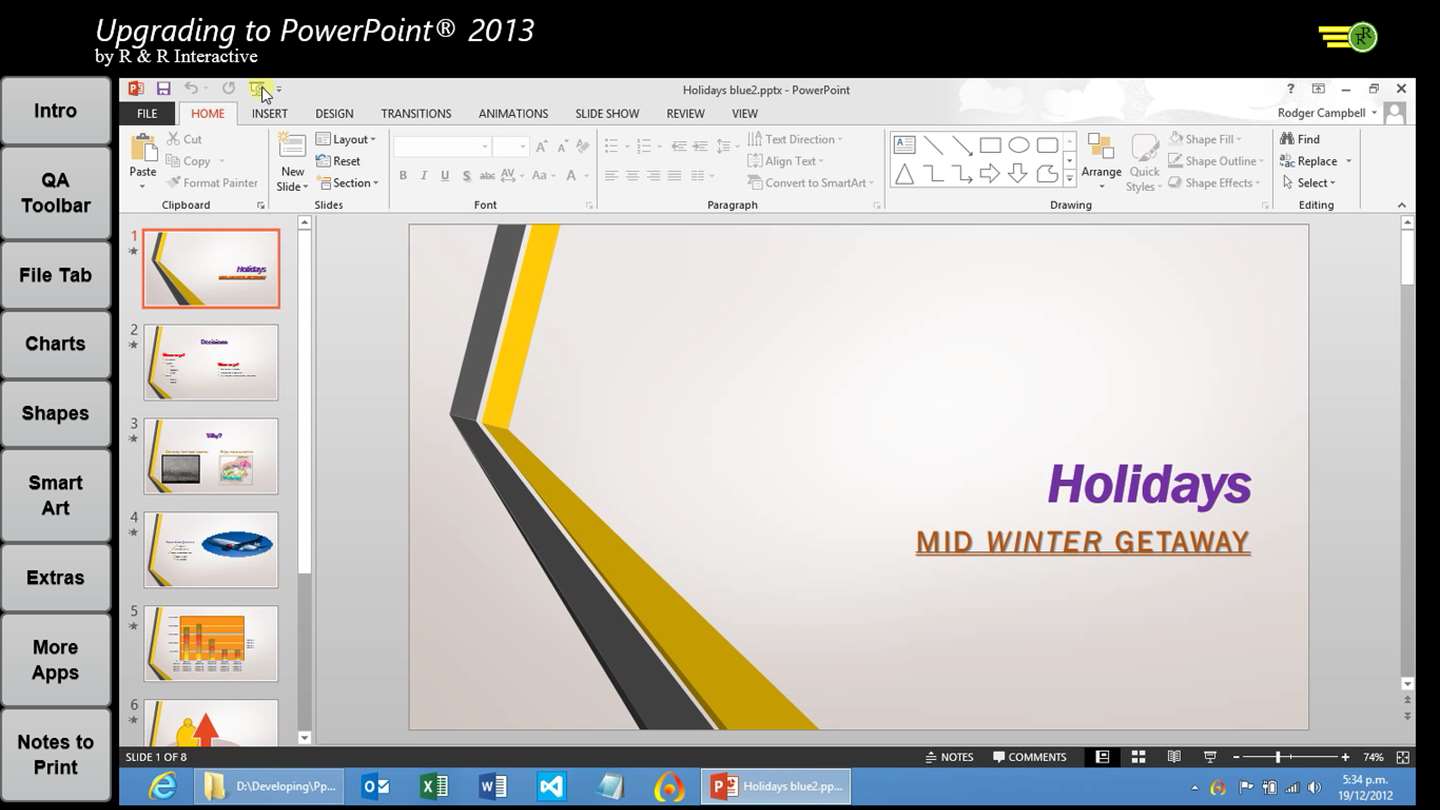Screen dimensions: 1440x810
Task: Go to the SLIDE SHOW tab
Action: pos(607,114)
